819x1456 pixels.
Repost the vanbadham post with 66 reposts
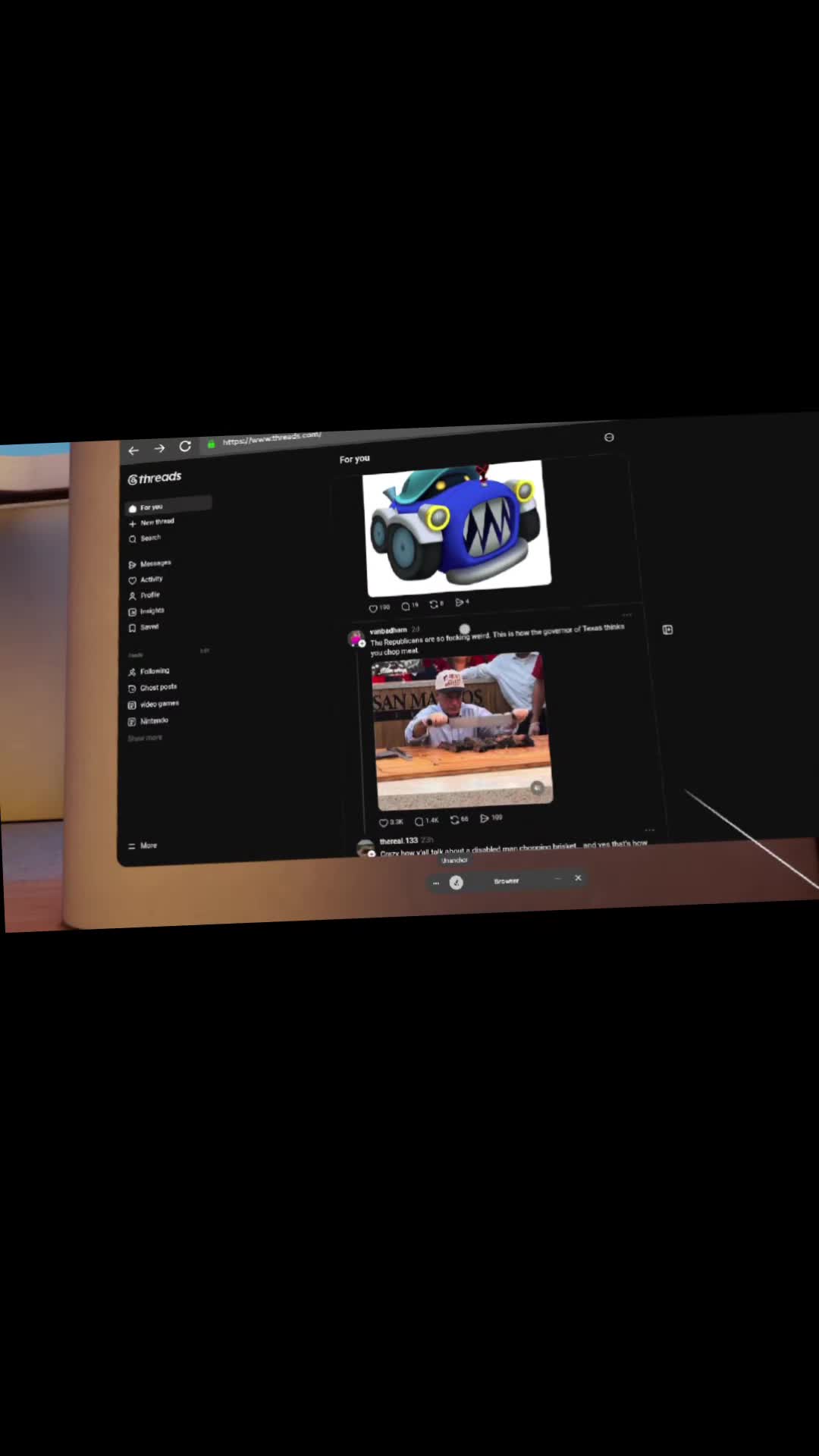[459, 819]
